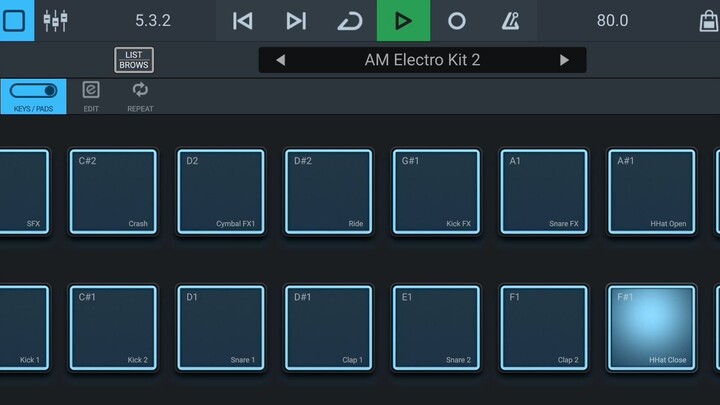Viewport: 720px width, 405px height.
Task: Open the shop bag icon
Action: pos(708,20)
